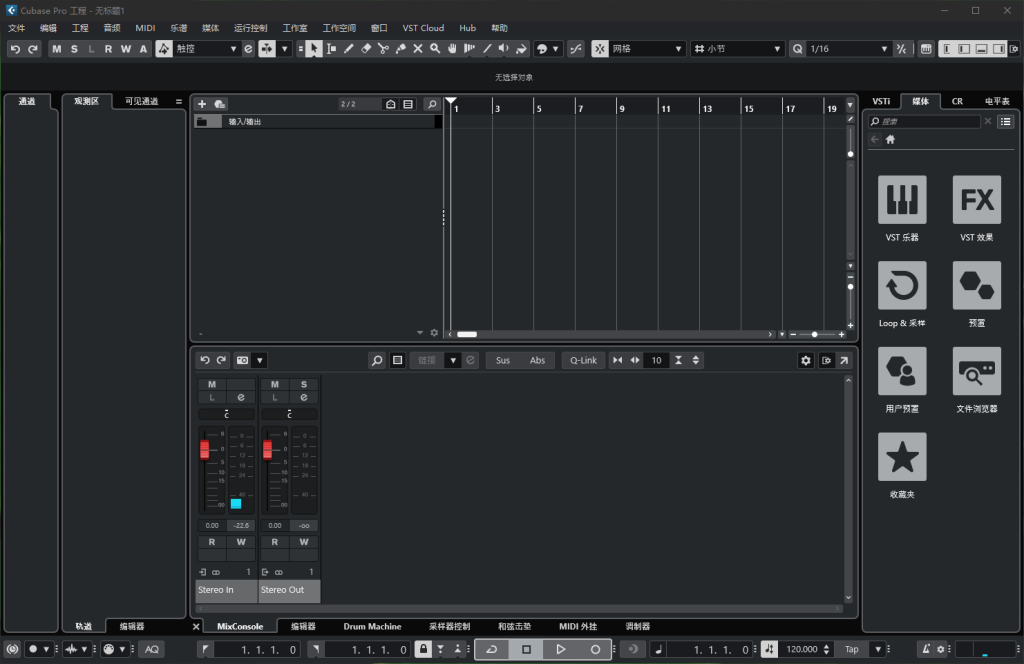Select the Line tool
1024x664 pixels.
click(x=487, y=49)
